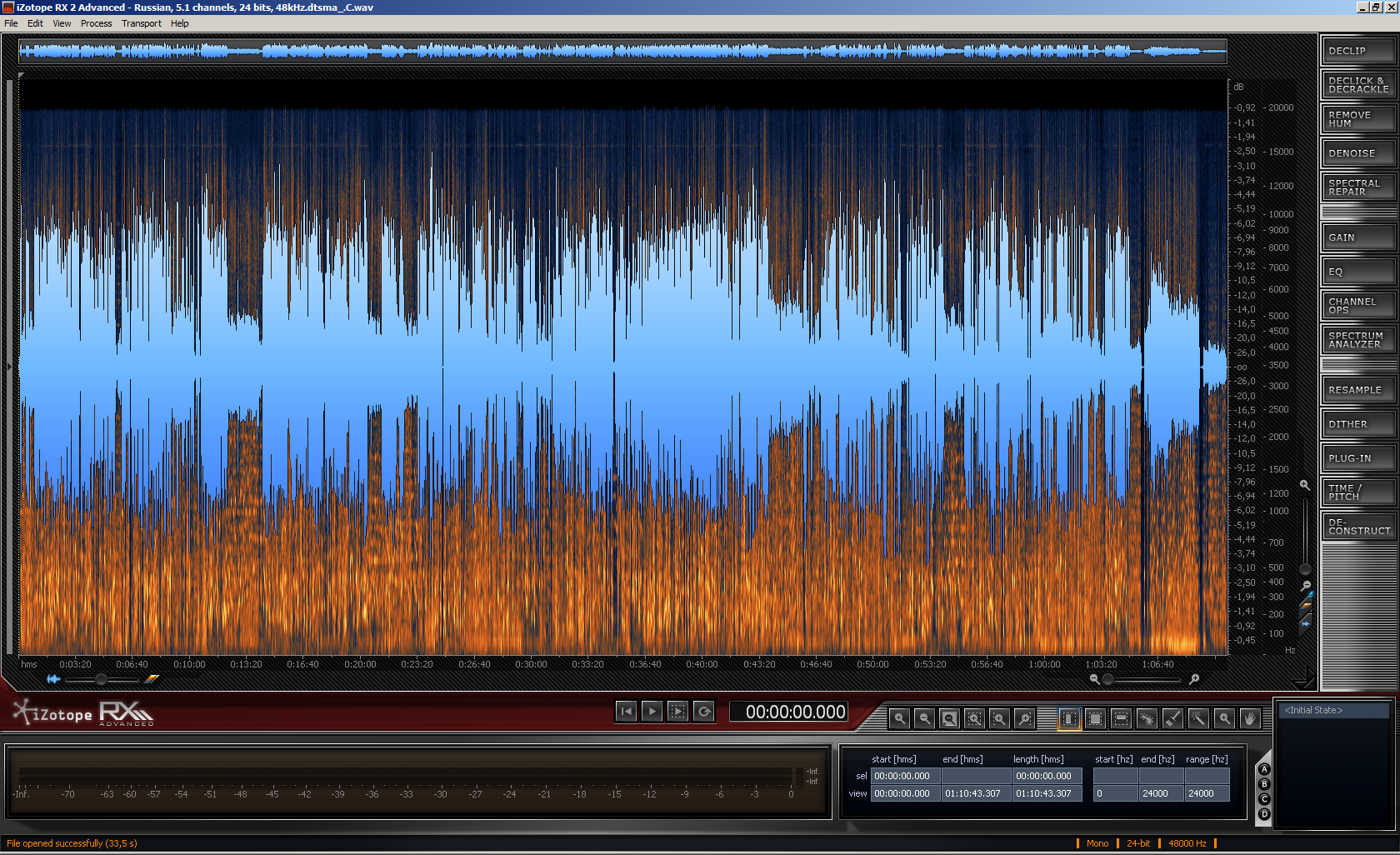Open the TIME / PITCH module

coord(1358,492)
